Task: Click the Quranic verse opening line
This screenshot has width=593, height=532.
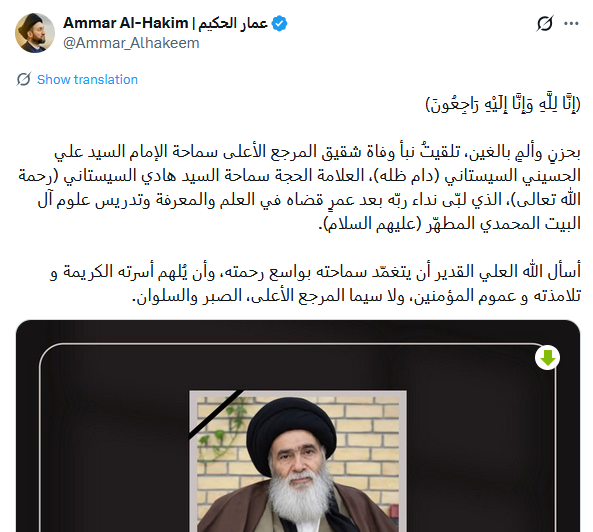Action: 503,104
